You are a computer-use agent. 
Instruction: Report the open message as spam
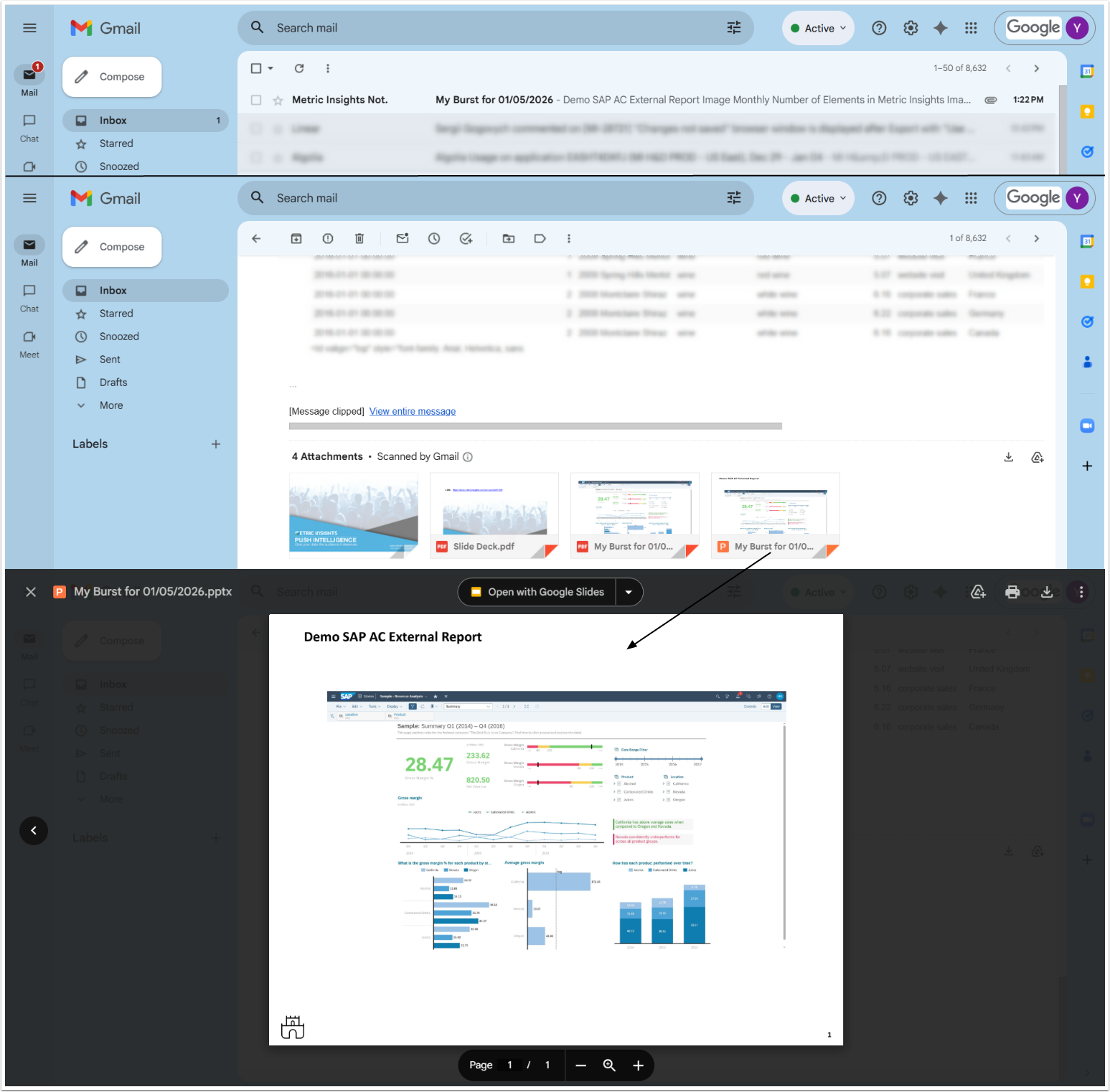point(328,238)
